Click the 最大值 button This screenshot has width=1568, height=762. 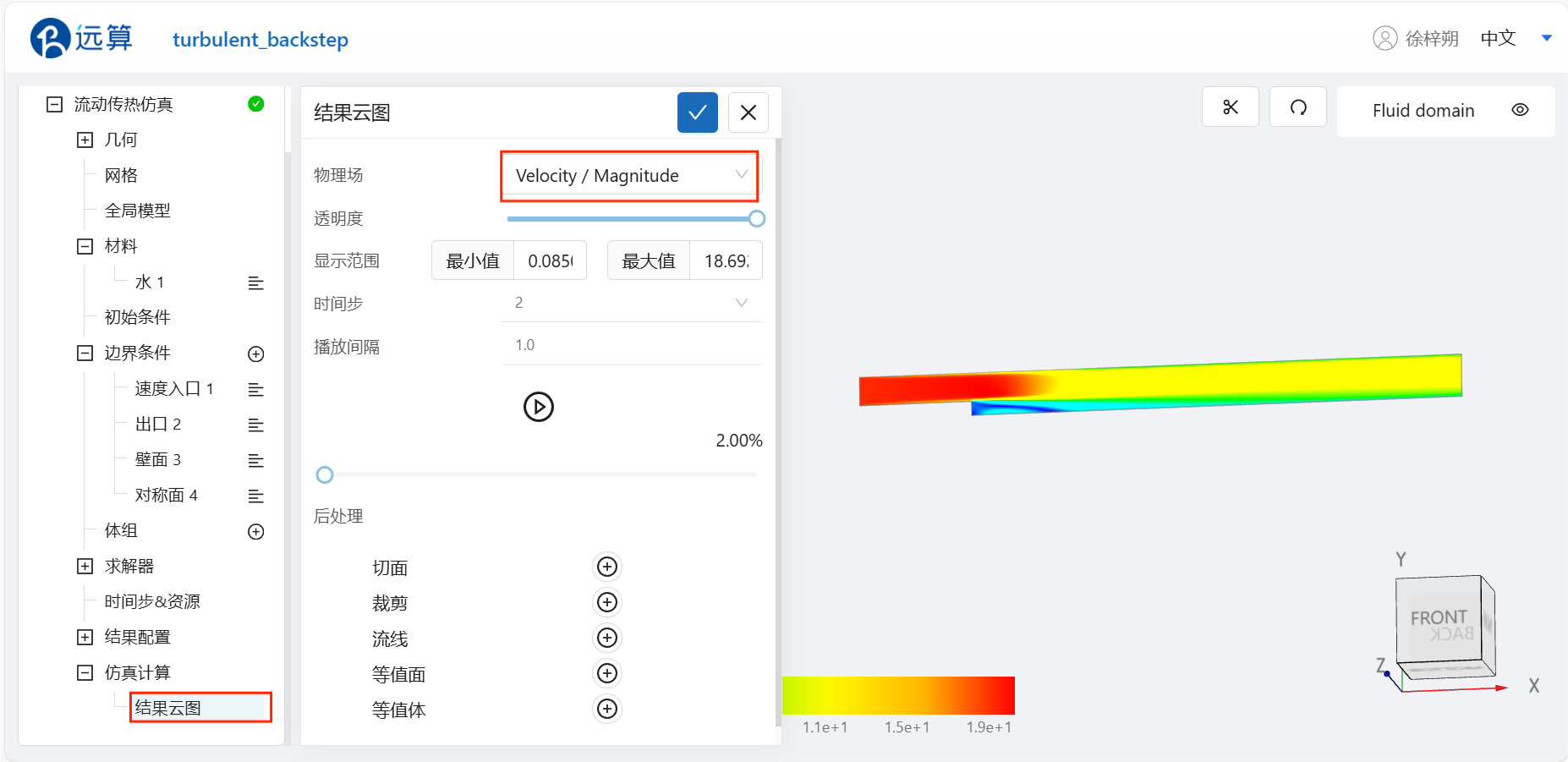click(x=649, y=260)
